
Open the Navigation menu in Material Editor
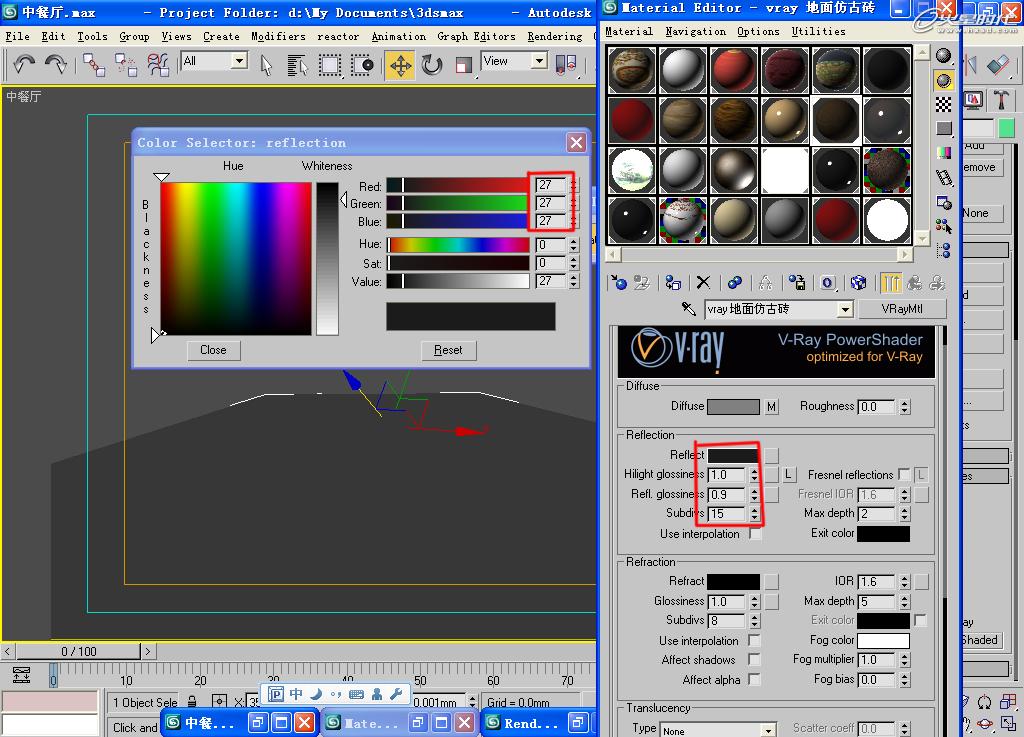click(696, 31)
